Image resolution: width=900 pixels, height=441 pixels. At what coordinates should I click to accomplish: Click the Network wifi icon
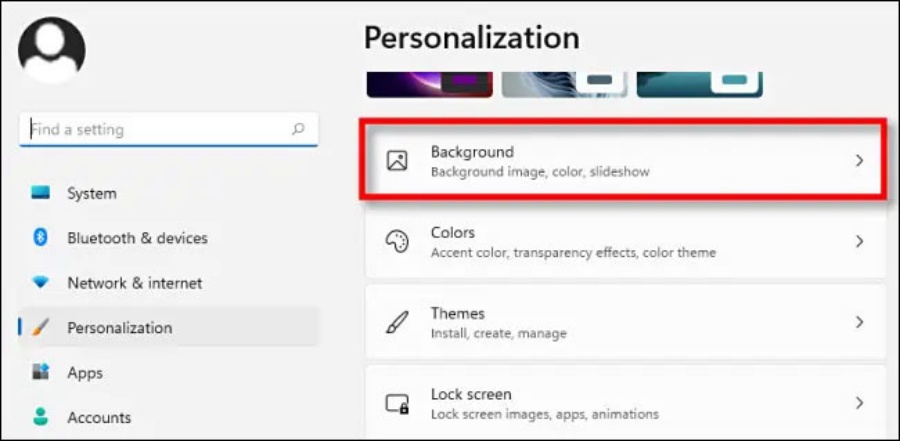tap(40, 283)
